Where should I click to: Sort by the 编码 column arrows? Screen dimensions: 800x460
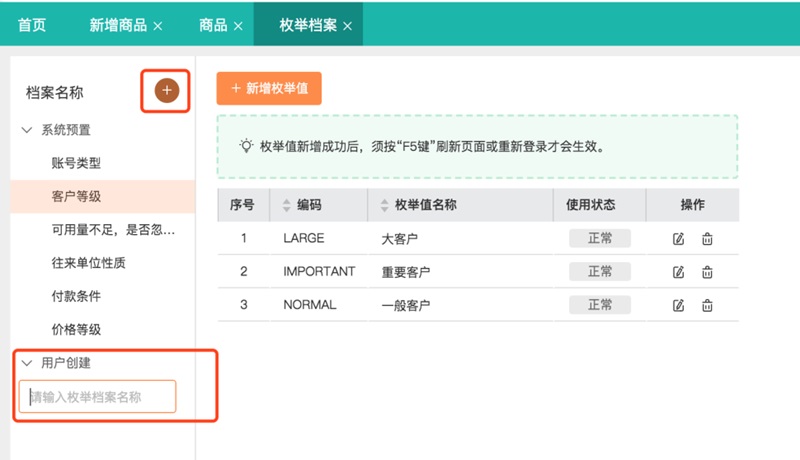coord(288,205)
